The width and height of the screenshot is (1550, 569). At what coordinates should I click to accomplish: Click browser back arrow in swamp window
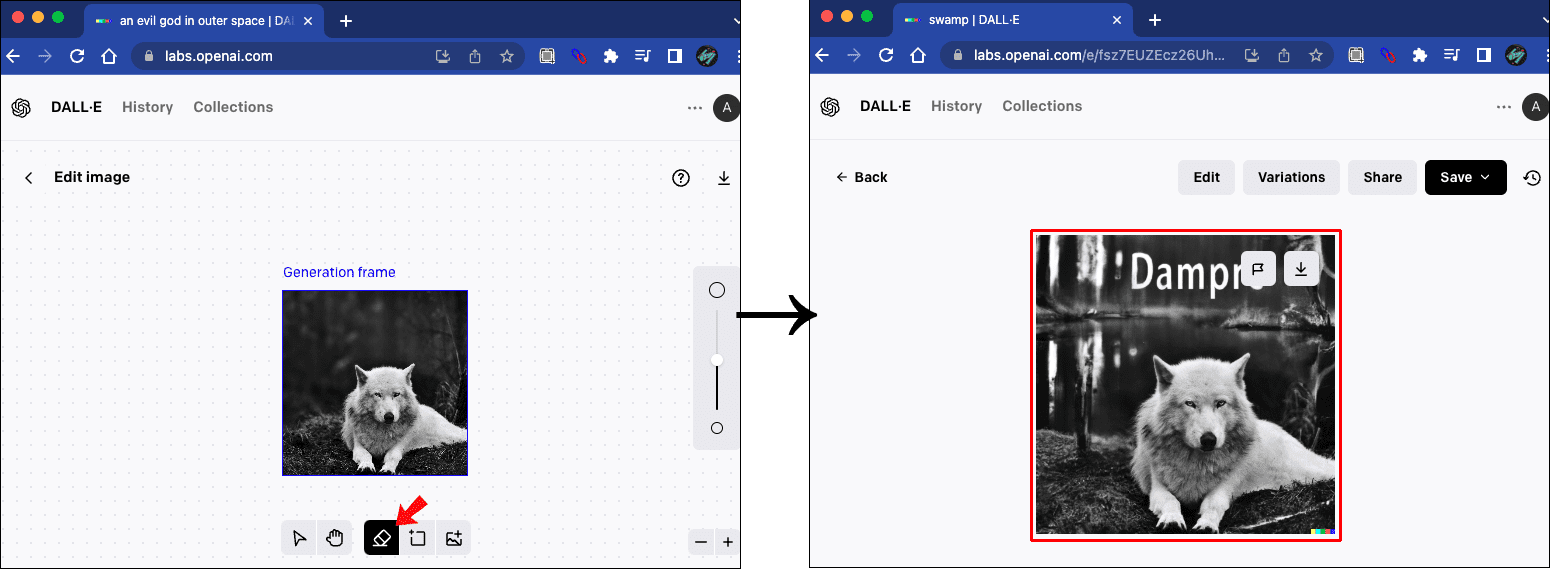point(822,55)
